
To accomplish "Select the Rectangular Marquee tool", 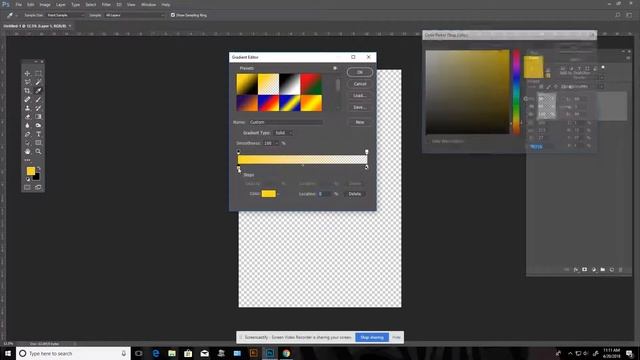I will point(38,73).
